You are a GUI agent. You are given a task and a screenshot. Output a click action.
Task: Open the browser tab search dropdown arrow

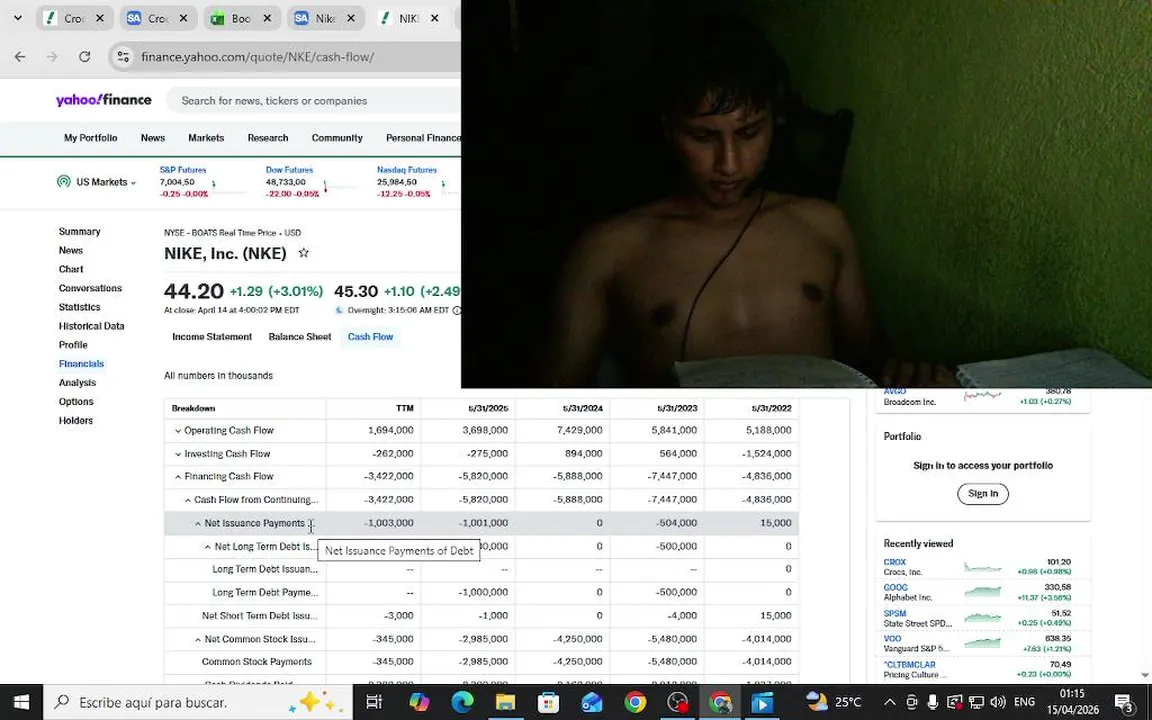(x=18, y=18)
